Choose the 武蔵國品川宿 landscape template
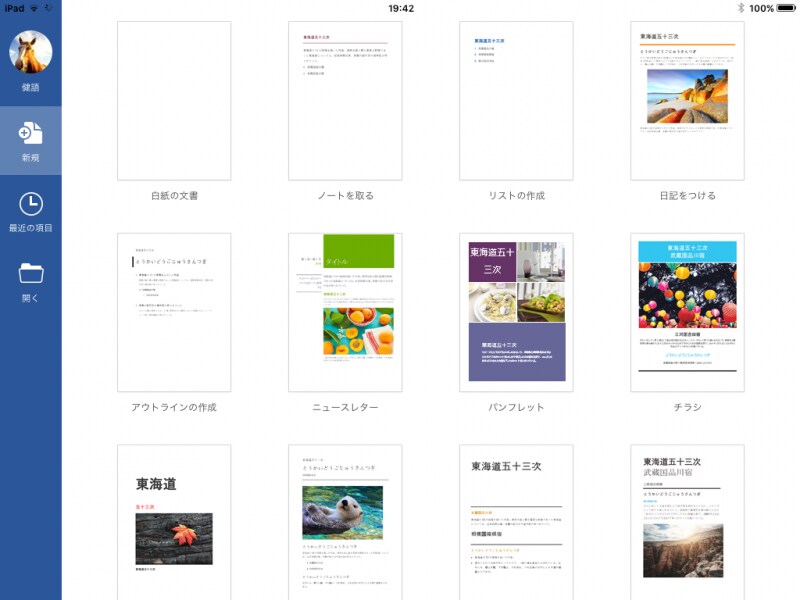 [x=687, y=520]
